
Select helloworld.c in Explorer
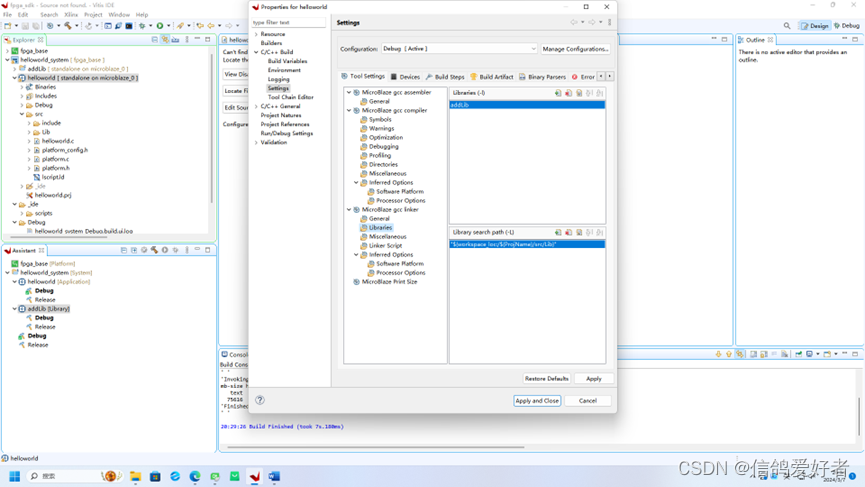tap(57, 141)
